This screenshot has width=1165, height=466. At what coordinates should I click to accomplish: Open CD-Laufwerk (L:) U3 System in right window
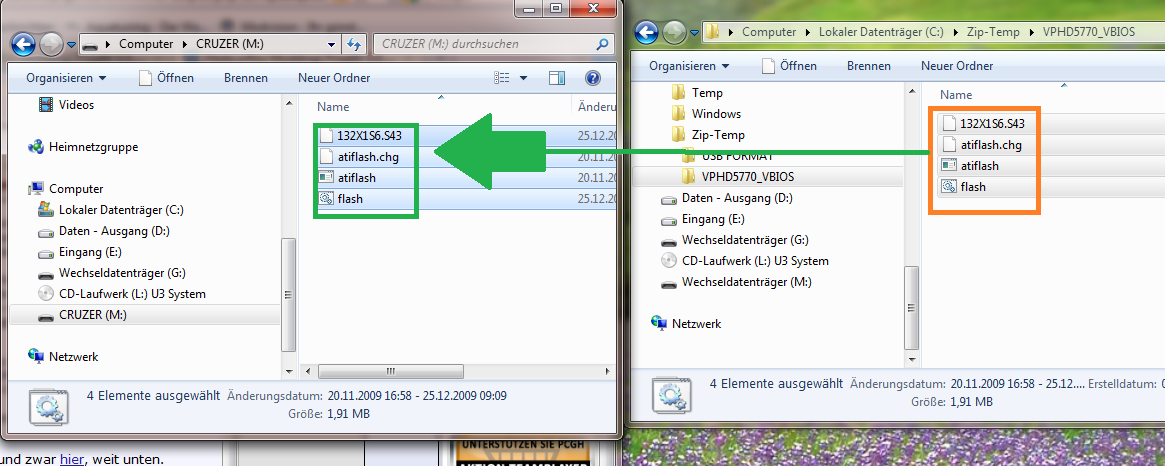(x=744, y=261)
